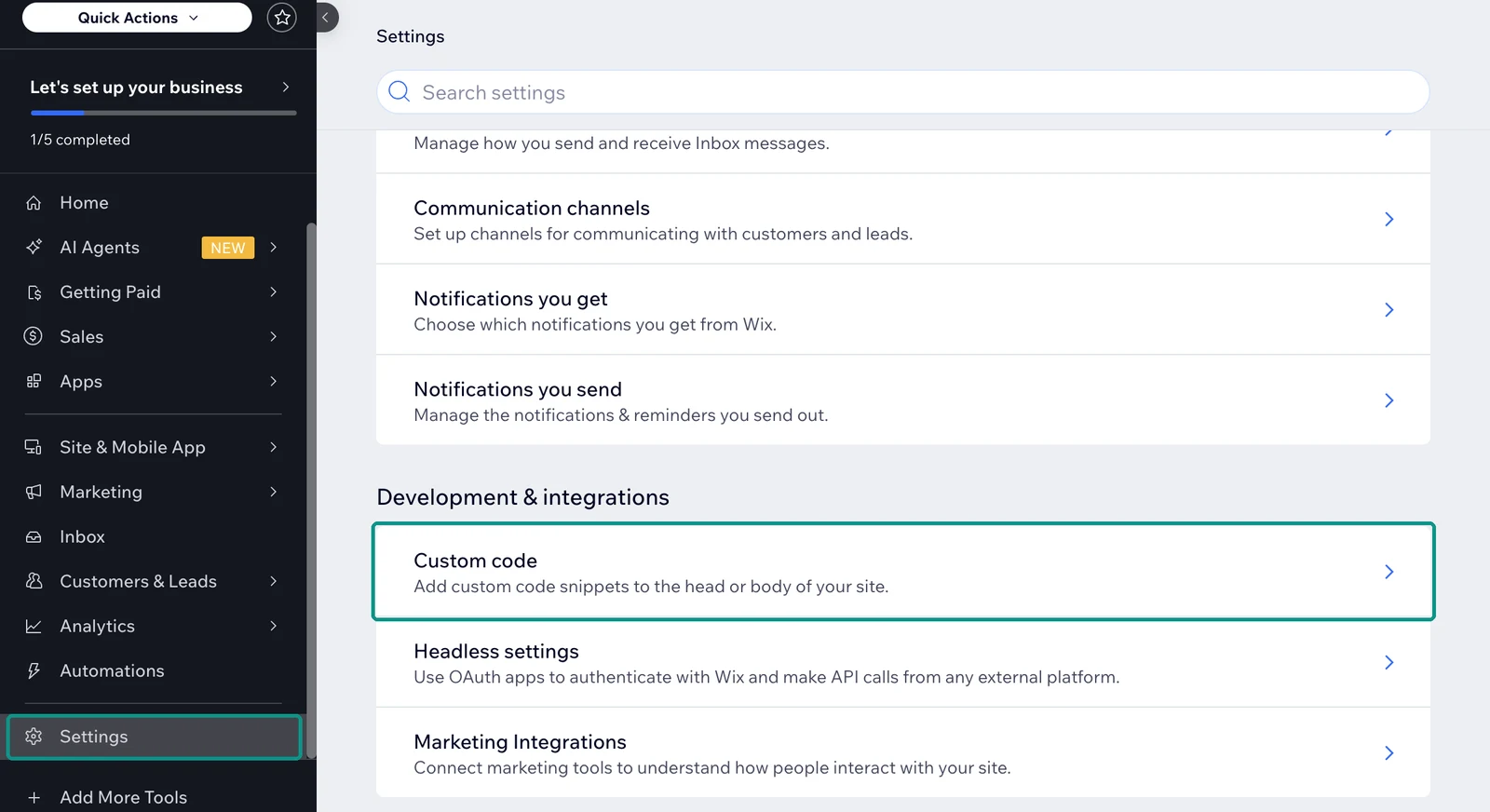
Task: Click the Marketing megaphone icon
Action: [34, 493]
